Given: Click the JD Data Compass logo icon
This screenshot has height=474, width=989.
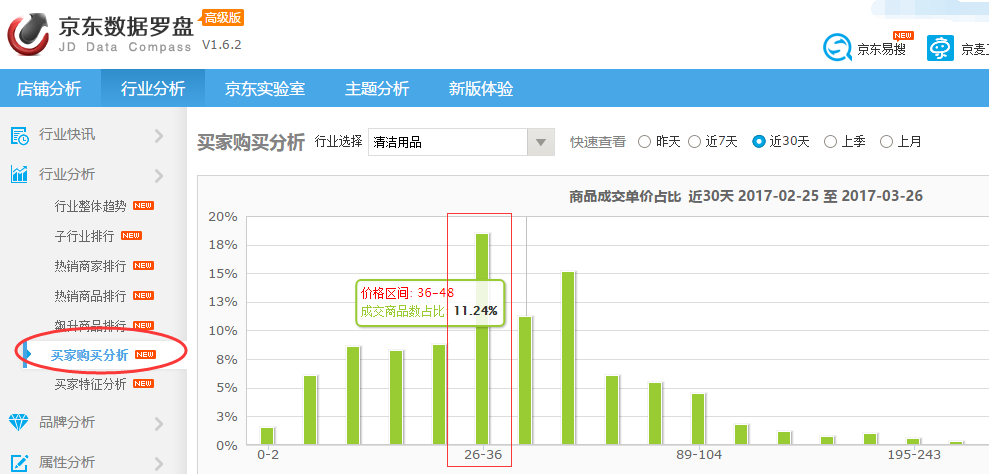Looking at the screenshot, I should (28, 33).
